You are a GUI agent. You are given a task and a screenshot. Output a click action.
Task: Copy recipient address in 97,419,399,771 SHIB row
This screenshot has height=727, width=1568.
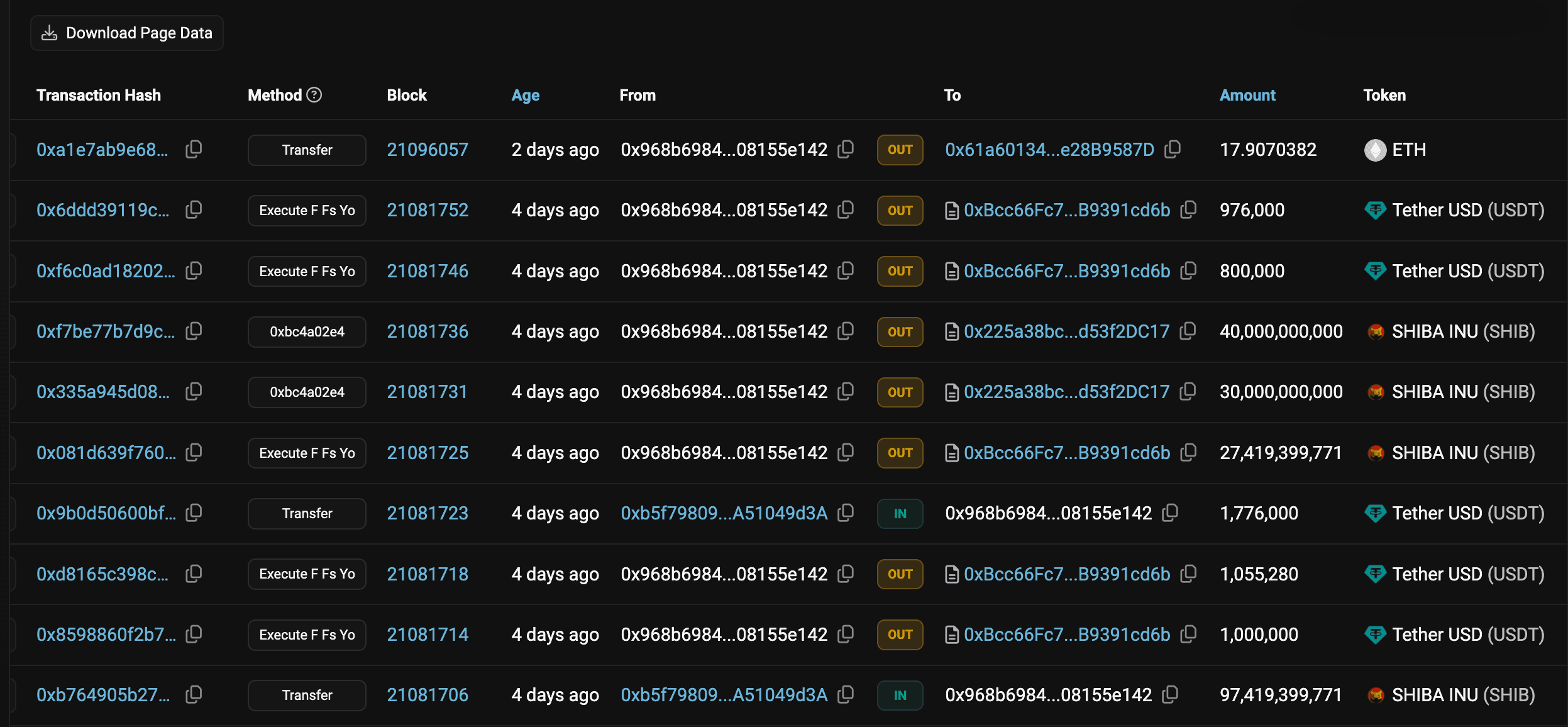pyautogui.click(x=1170, y=694)
